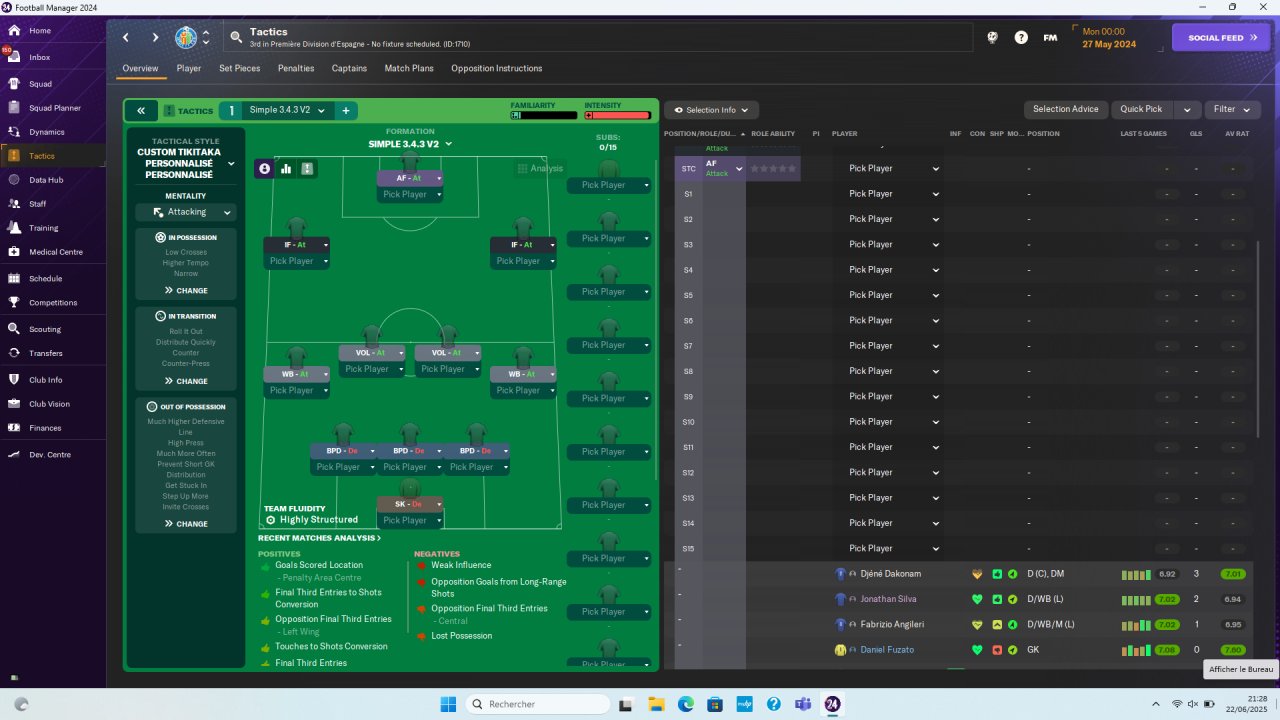The height and width of the screenshot is (720, 1280).
Task: Open the Filter dropdown
Action: pyautogui.click(x=1232, y=110)
